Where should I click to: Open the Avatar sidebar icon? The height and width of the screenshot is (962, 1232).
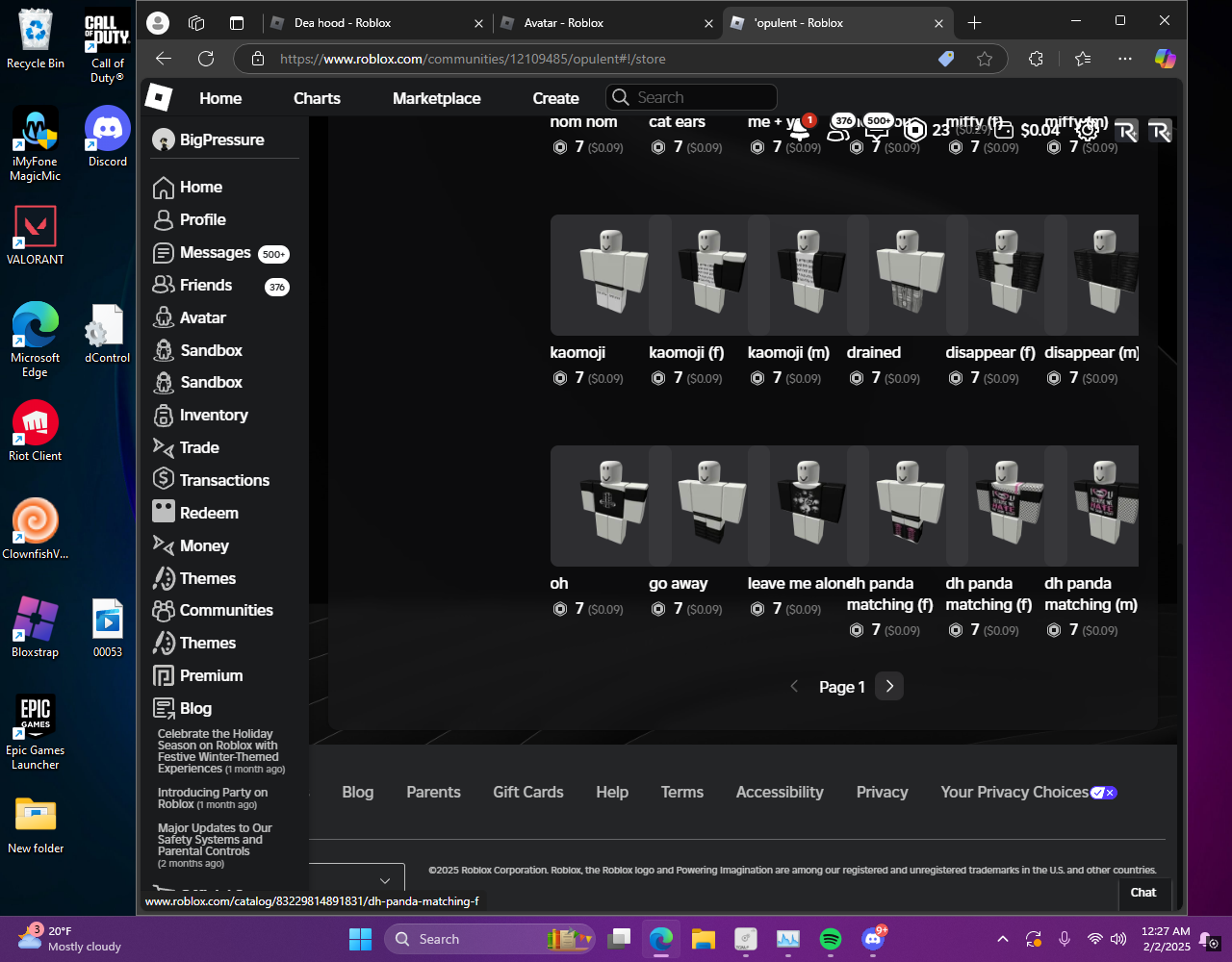tap(164, 318)
